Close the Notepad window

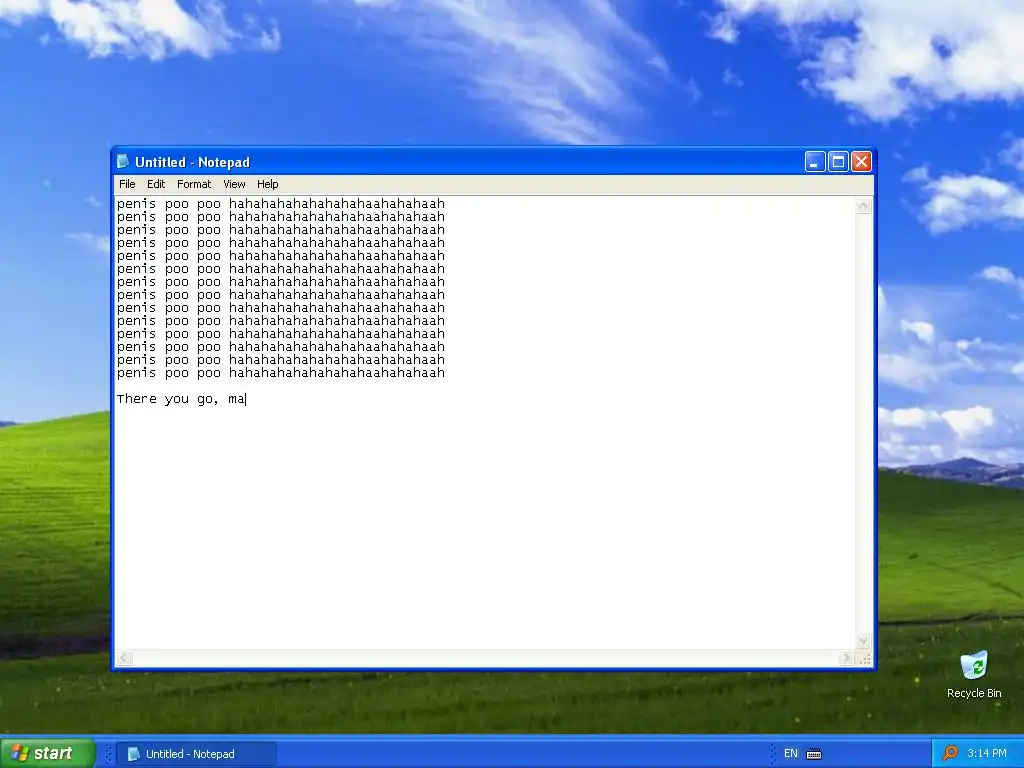[x=861, y=161]
